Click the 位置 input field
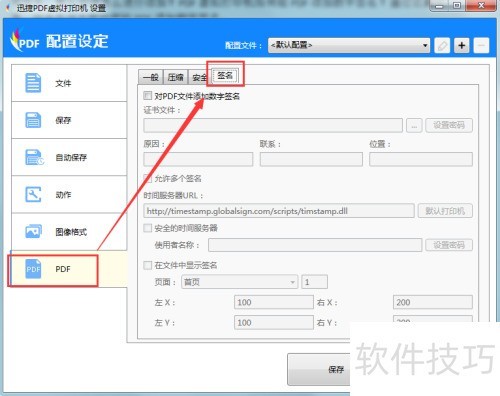Image resolution: width=500 pixels, height=396 pixels. (x=421, y=159)
